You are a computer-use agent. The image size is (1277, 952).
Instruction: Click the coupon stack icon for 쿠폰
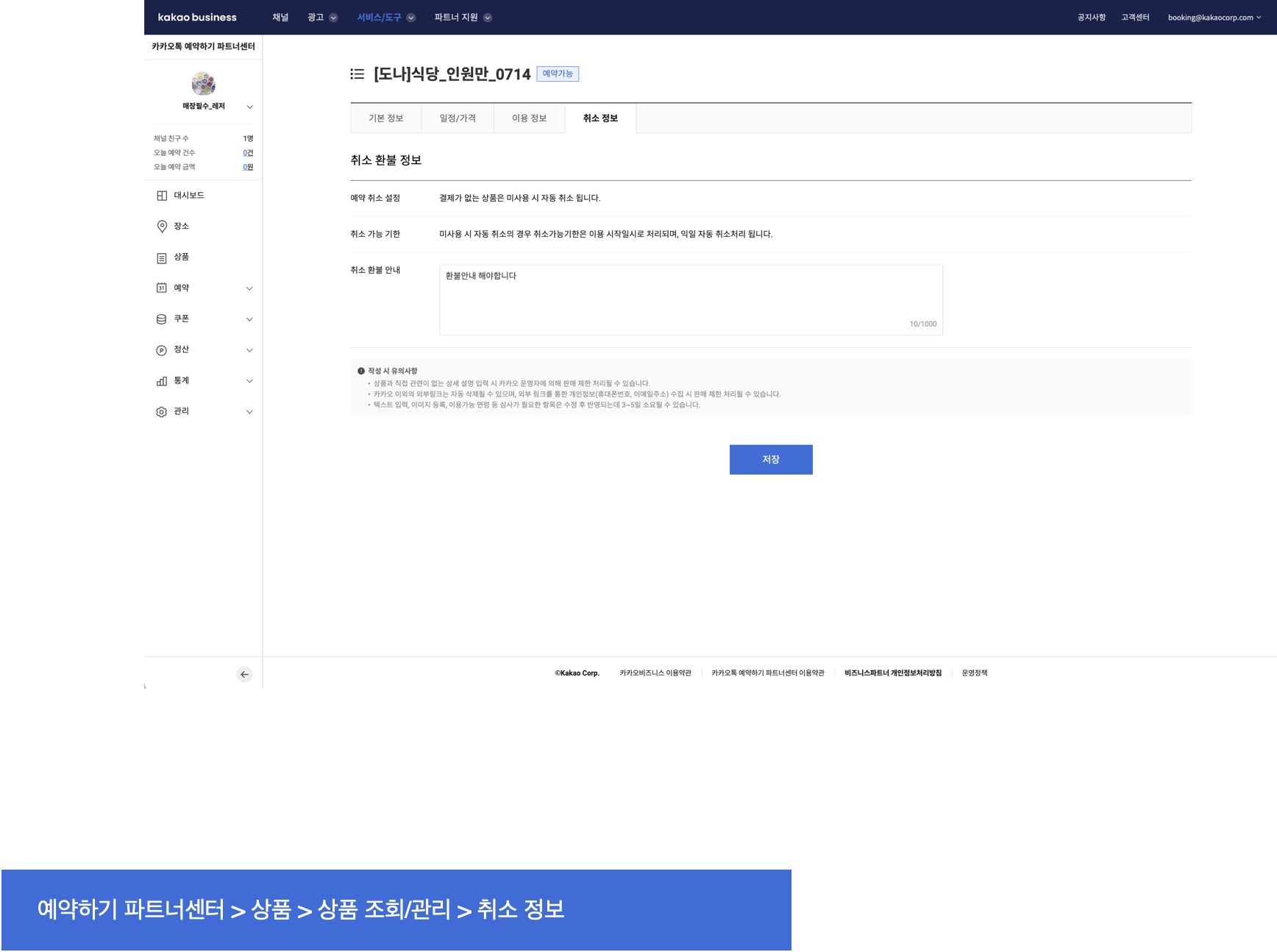coord(162,319)
